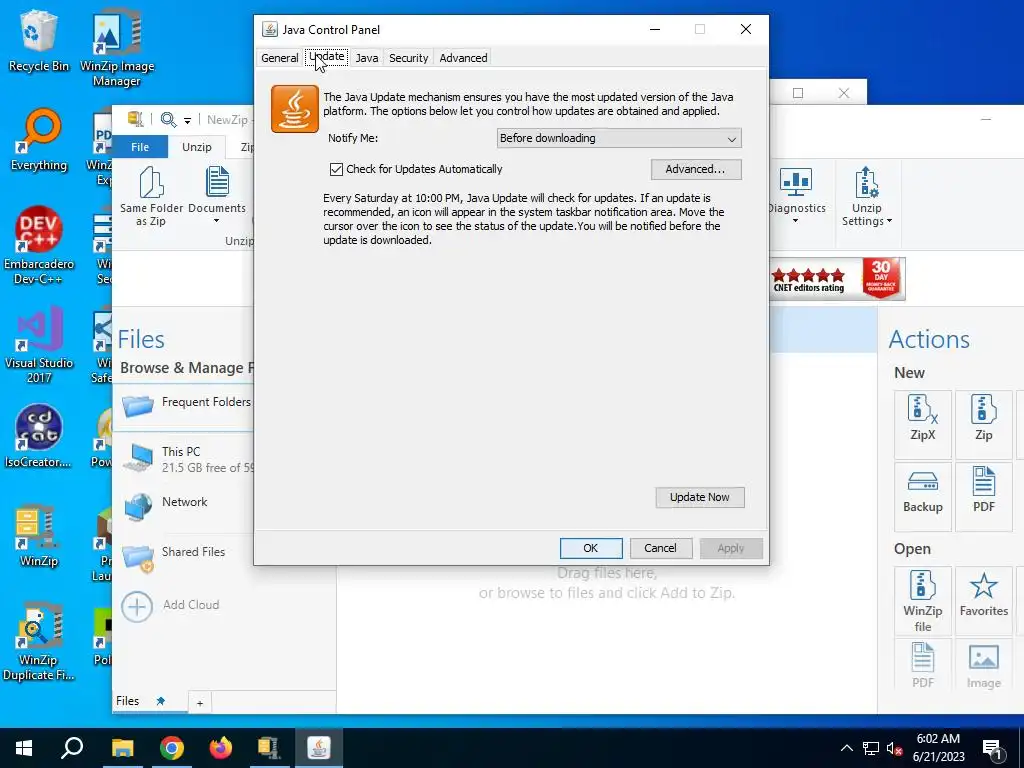The image size is (1024, 768).
Task: Open the General tab in Java Control Panel
Action: coord(280,57)
